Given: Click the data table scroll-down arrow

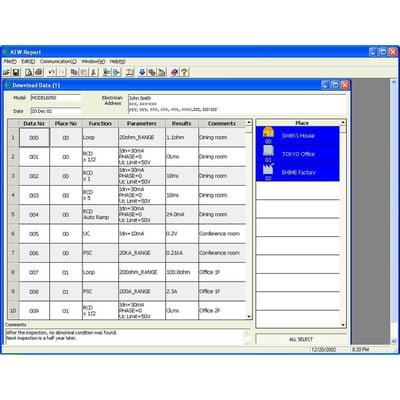Looking at the screenshot, I should (x=249, y=317).
